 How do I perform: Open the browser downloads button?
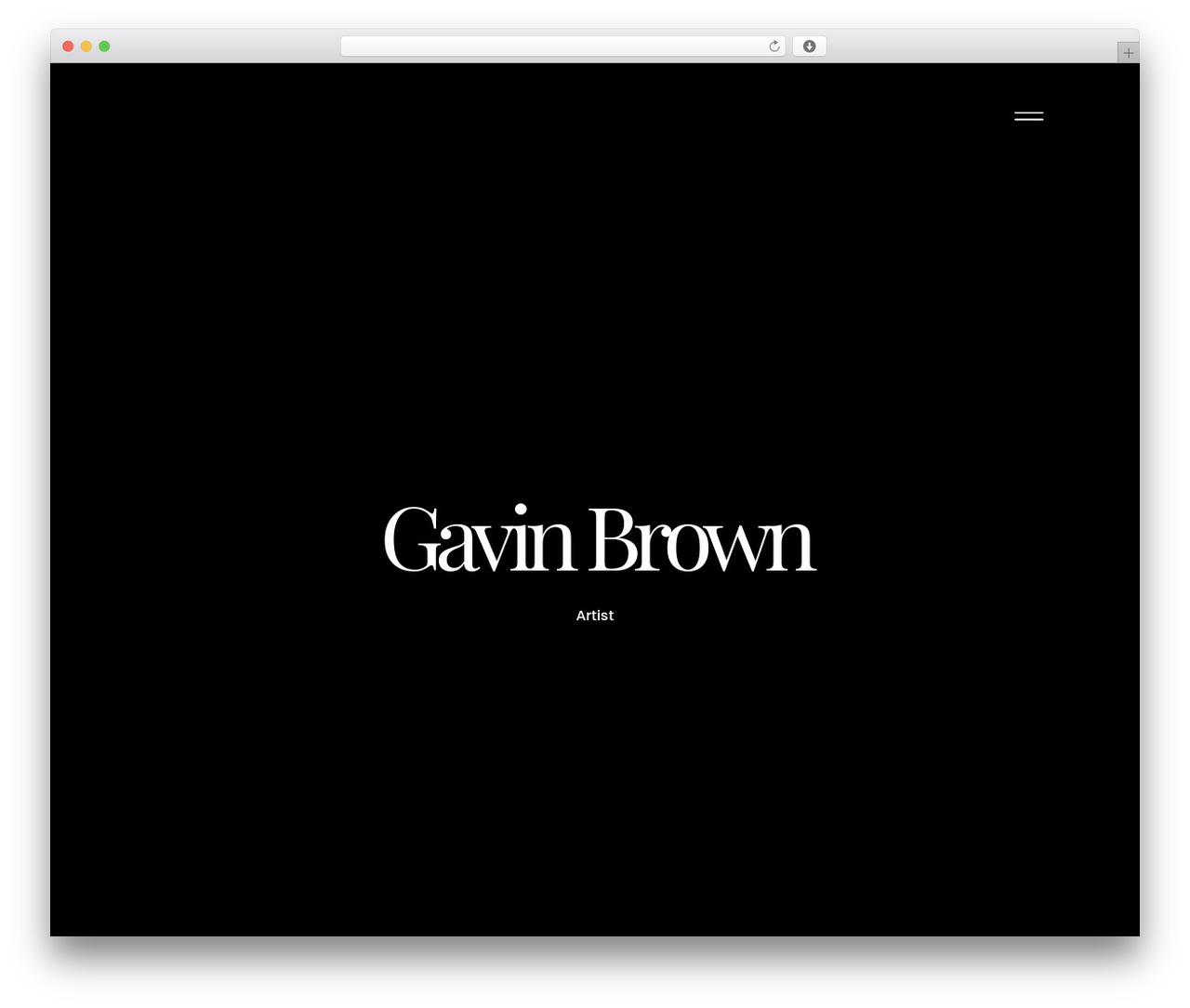pyautogui.click(x=809, y=46)
